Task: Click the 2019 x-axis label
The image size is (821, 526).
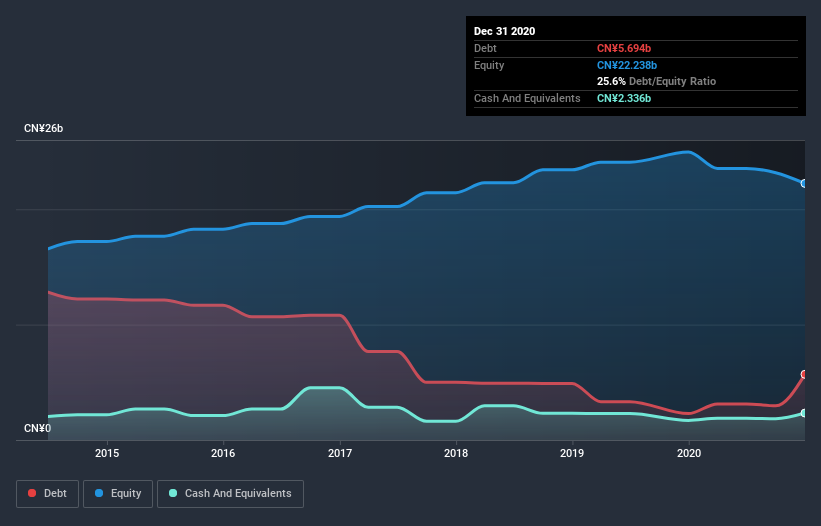Action: pyautogui.click(x=572, y=453)
